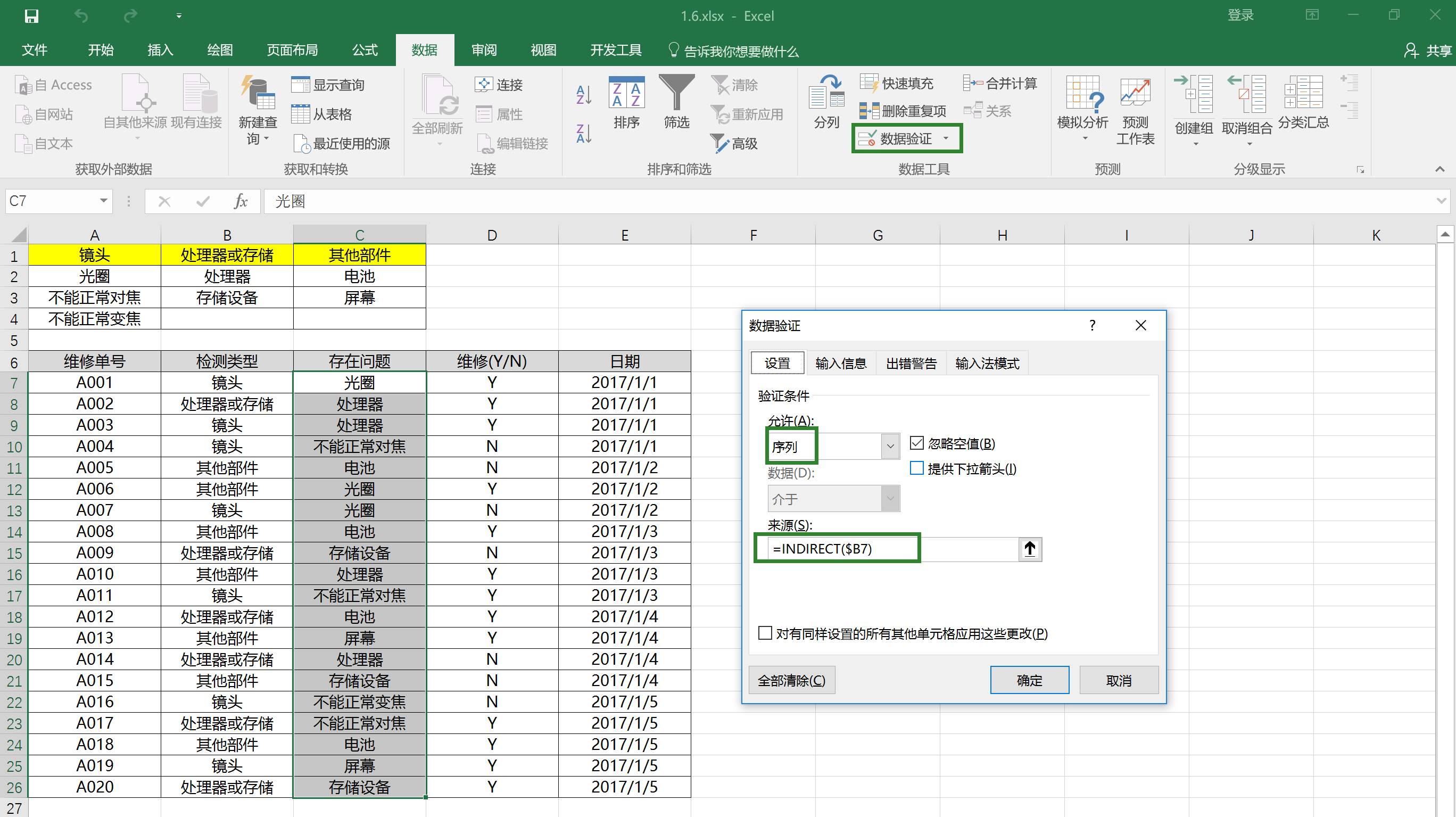Switch to 输入法模式 tab in dialog
1456x817 pixels.
click(x=987, y=363)
